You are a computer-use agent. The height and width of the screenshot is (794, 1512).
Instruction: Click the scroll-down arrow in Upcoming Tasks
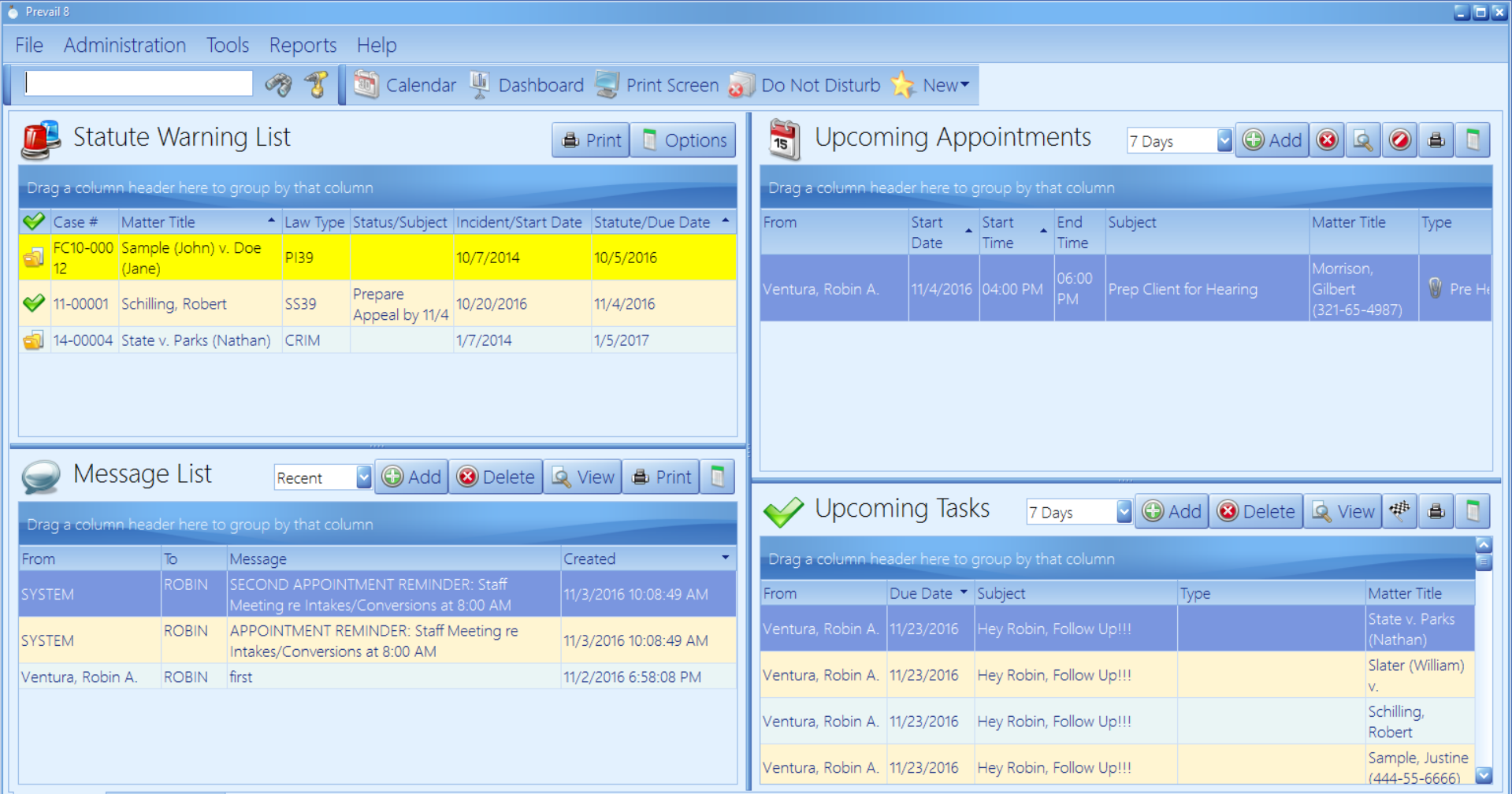[1483, 775]
